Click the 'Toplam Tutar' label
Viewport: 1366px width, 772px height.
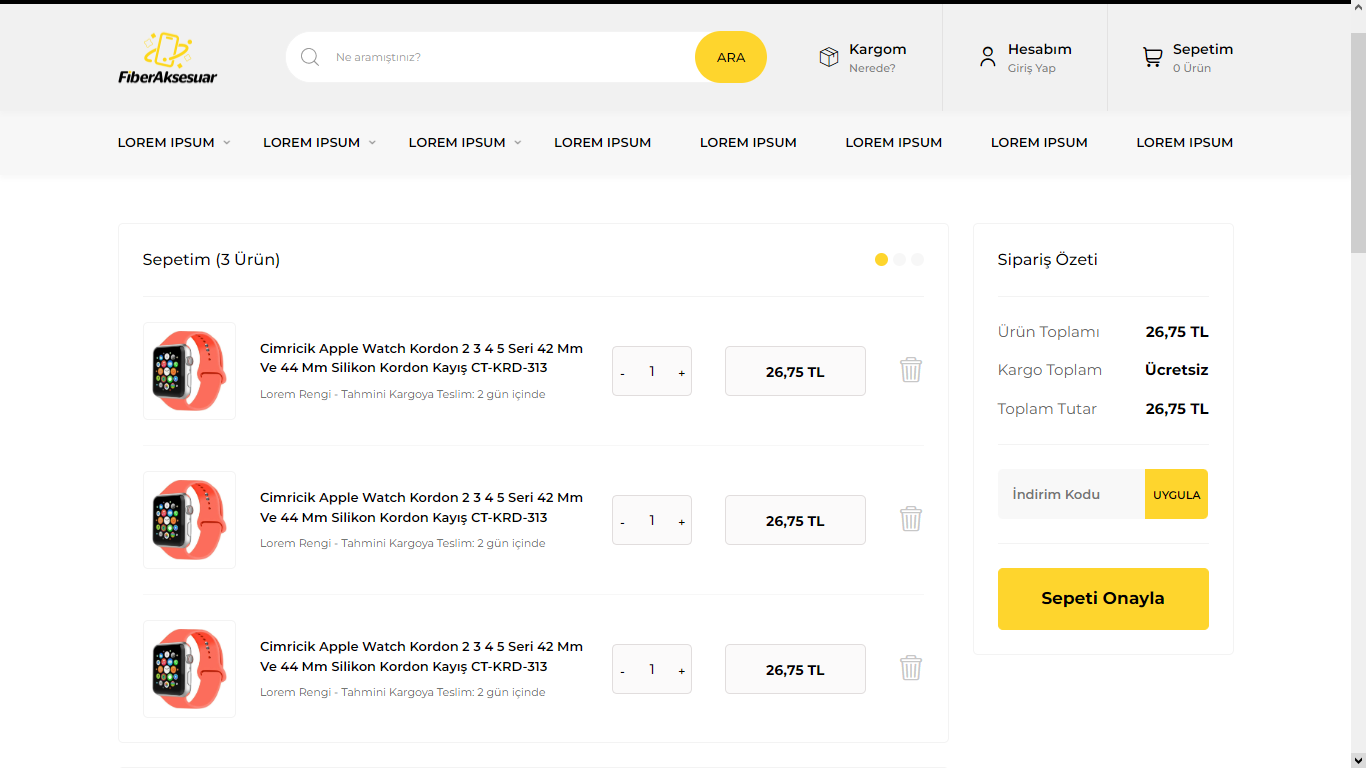click(x=1047, y=409)
